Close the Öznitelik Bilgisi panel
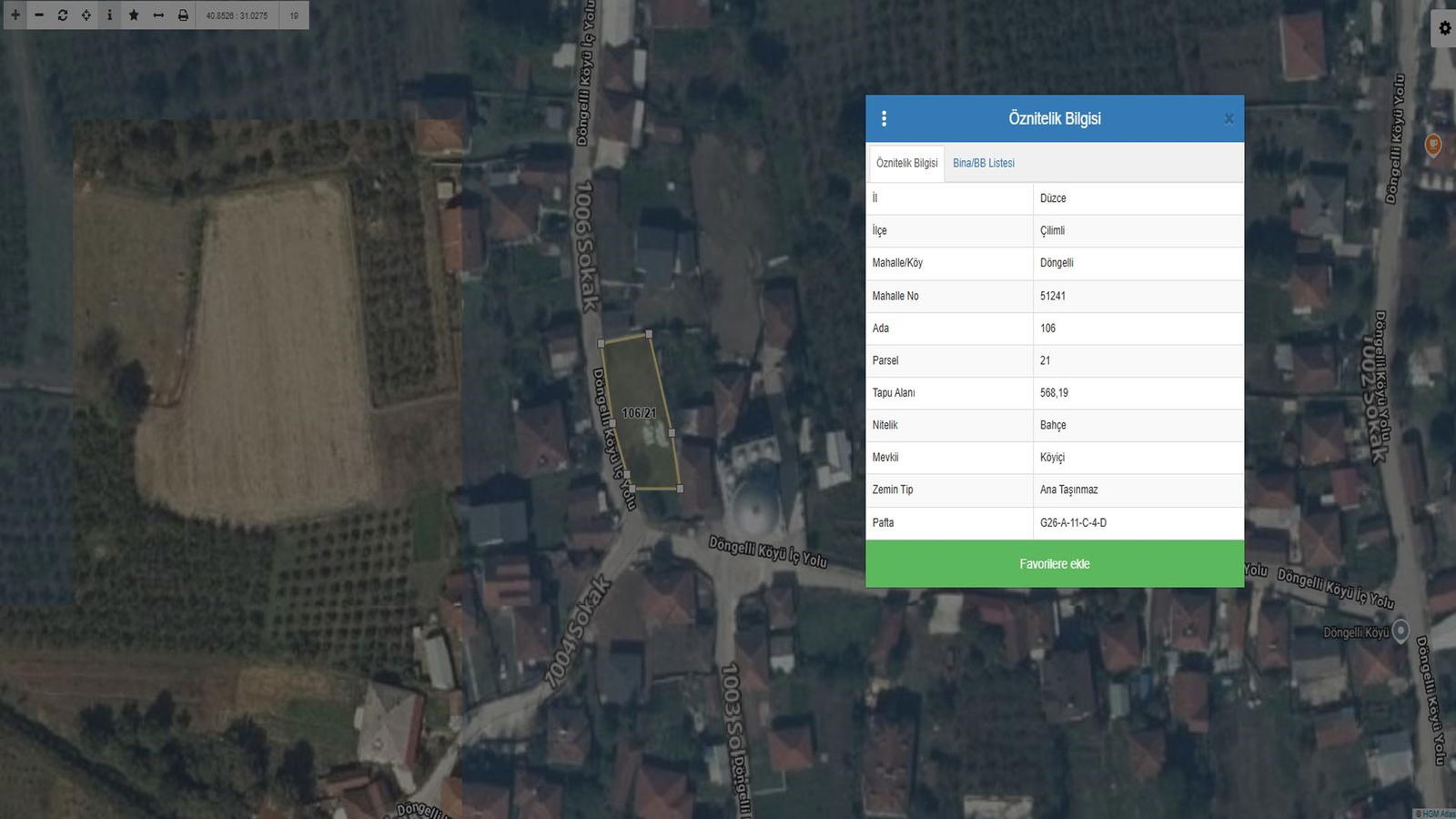Viewport: 1456px width, 819px height. pos(1228,118)
